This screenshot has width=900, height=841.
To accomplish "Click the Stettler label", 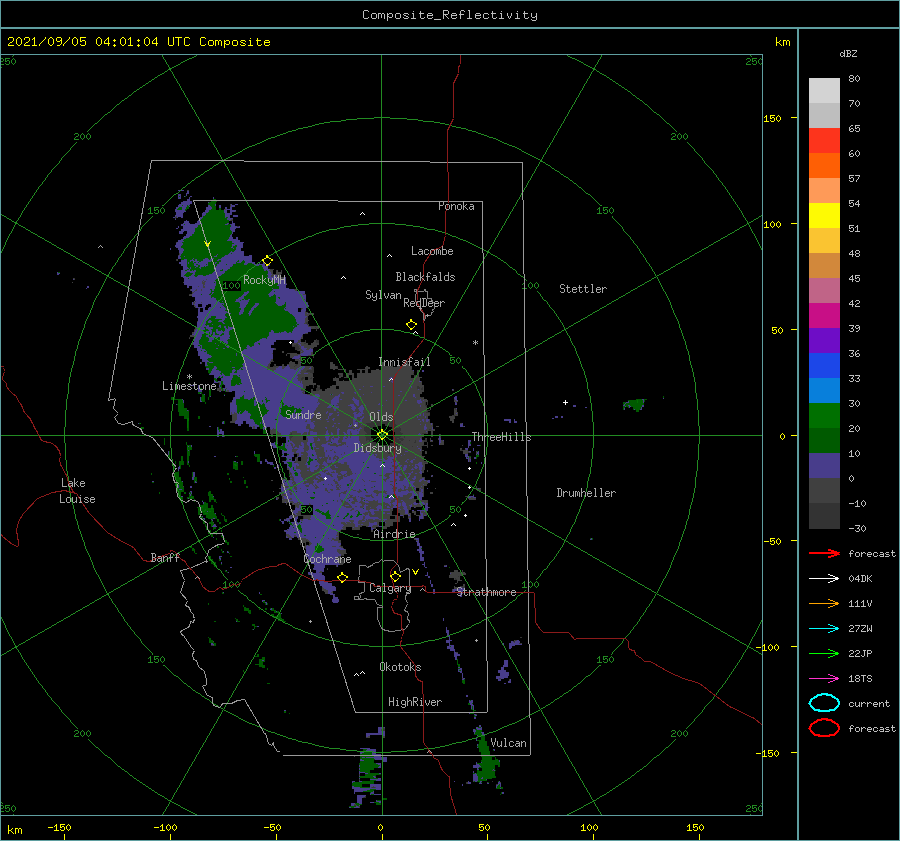I will 583,289.
